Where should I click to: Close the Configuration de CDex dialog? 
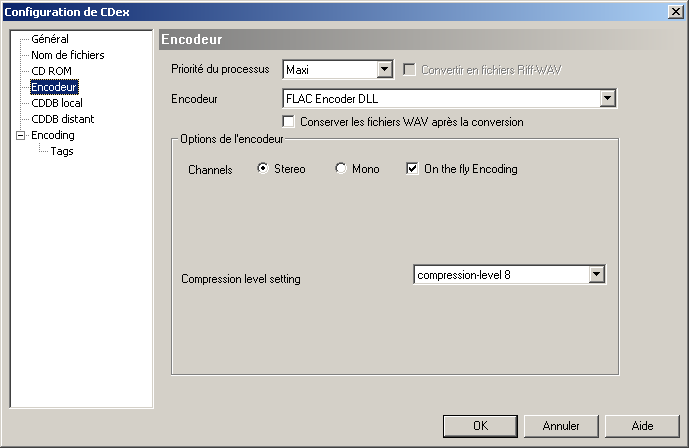pyautogui.click(x=675, y=12)
